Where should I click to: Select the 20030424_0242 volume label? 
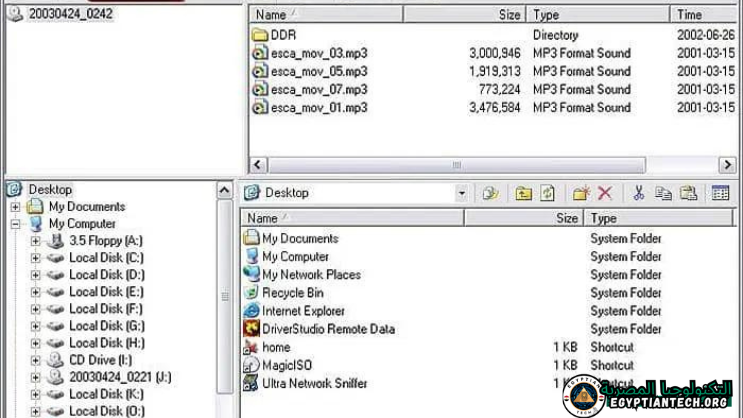[71, 14]
